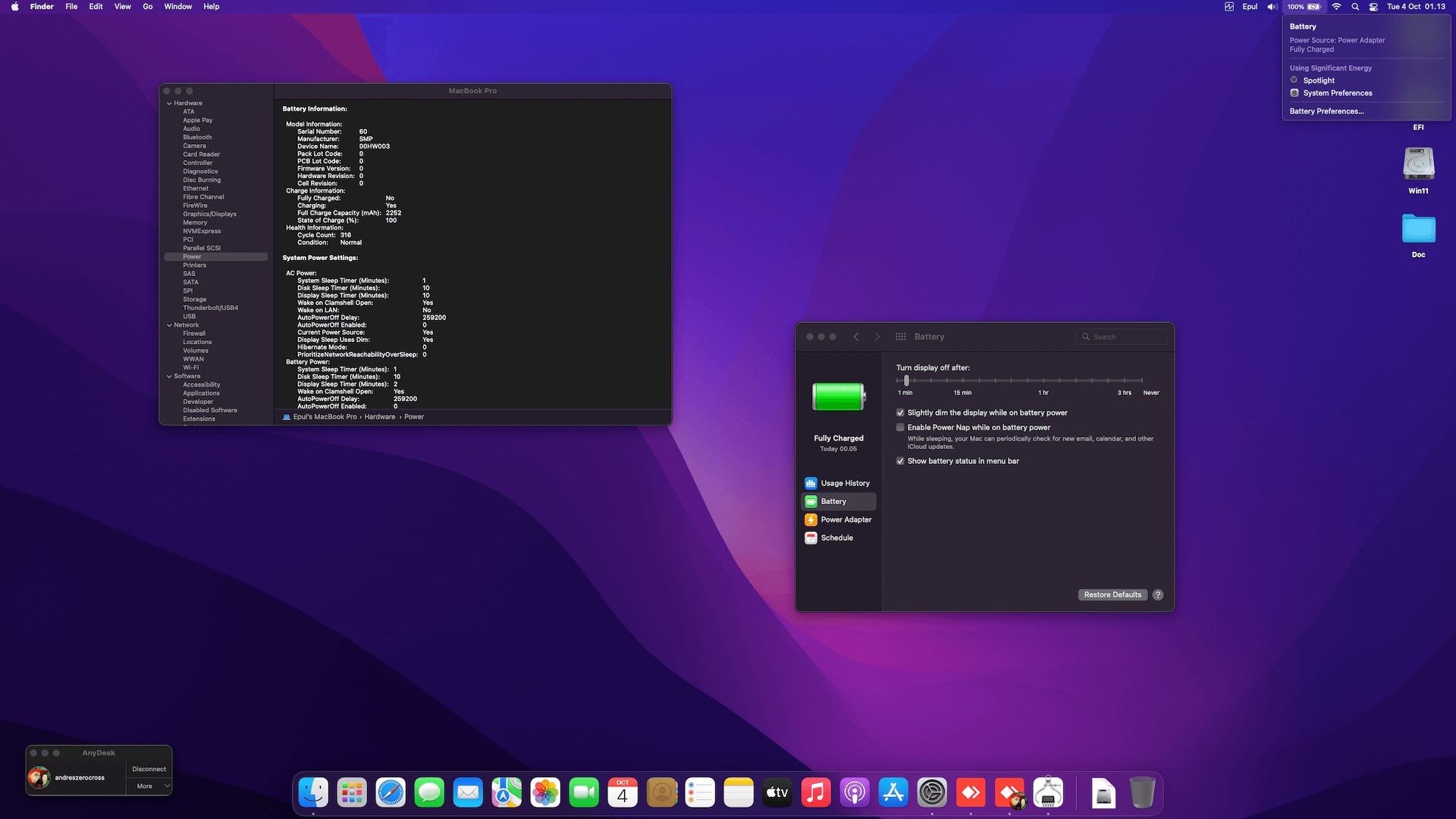Open Contacts app in the Dock
The image size is (1456, 819).
click(x=661, y=792)
